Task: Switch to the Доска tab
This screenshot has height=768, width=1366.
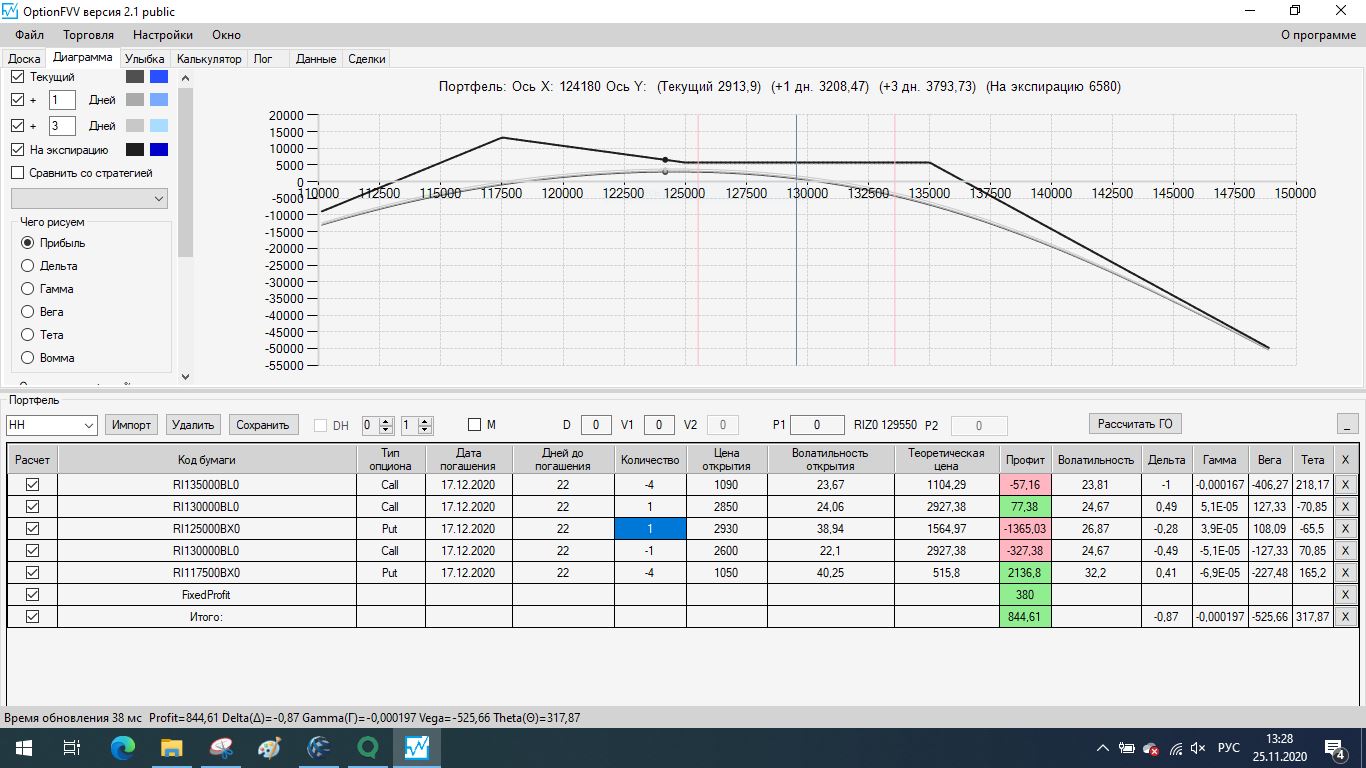Action: point(24,59)
